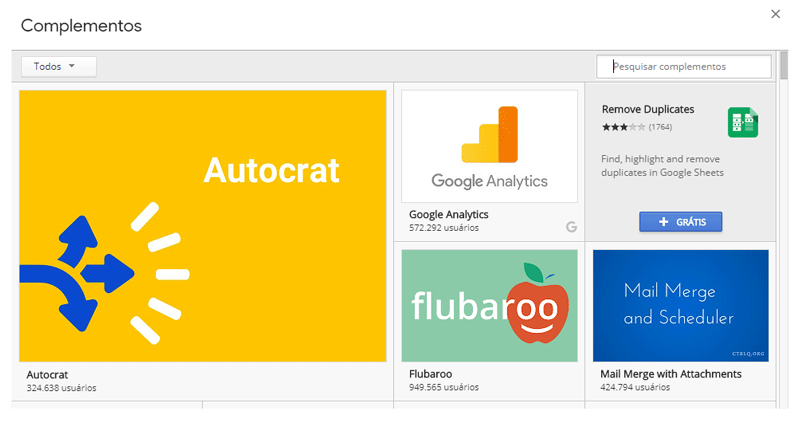Click the Remove Duplicates star rating
This screenshot has height=421, width=800.
click(623, 127)
